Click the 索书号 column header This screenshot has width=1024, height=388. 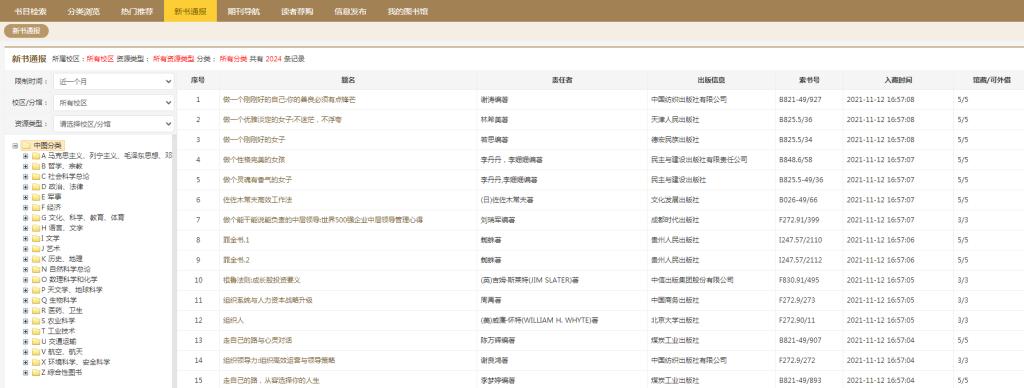809,80
